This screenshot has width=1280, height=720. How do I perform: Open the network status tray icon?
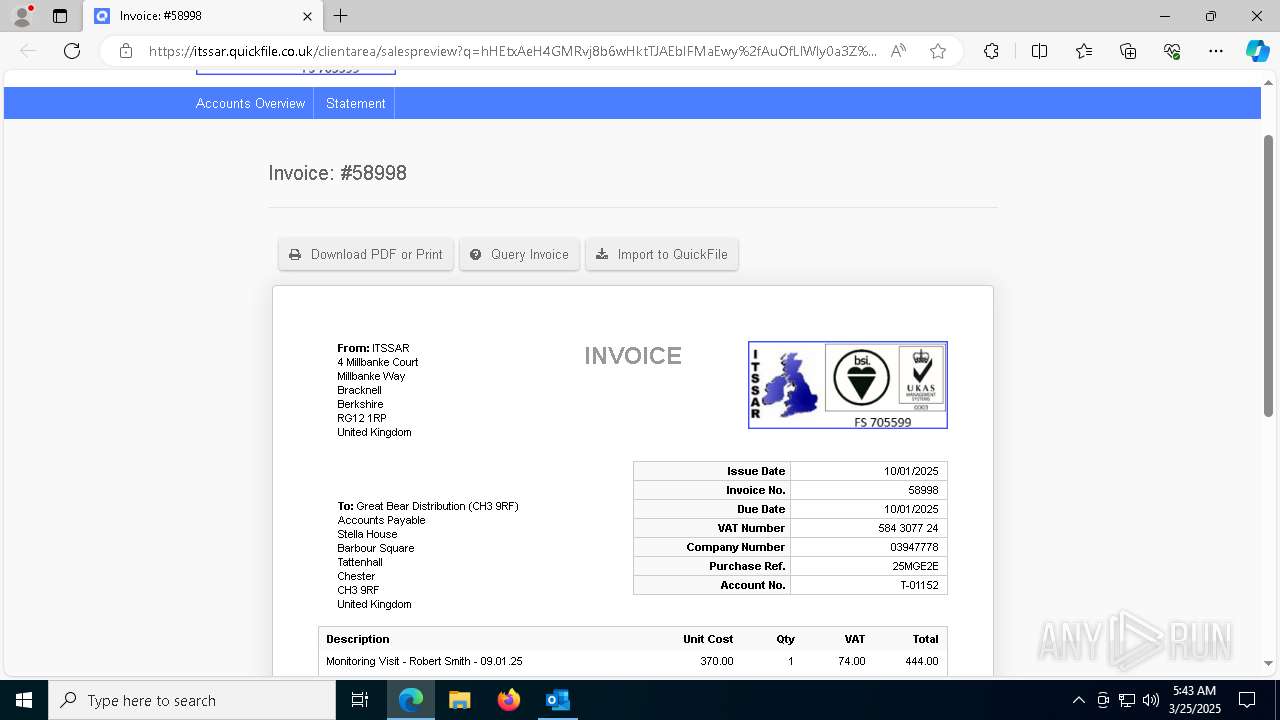pos(1127,700)
